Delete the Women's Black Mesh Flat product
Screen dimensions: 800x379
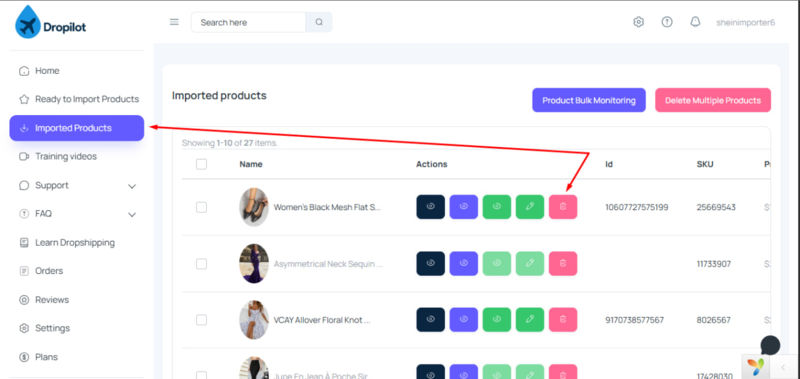[x=563, y=207]
